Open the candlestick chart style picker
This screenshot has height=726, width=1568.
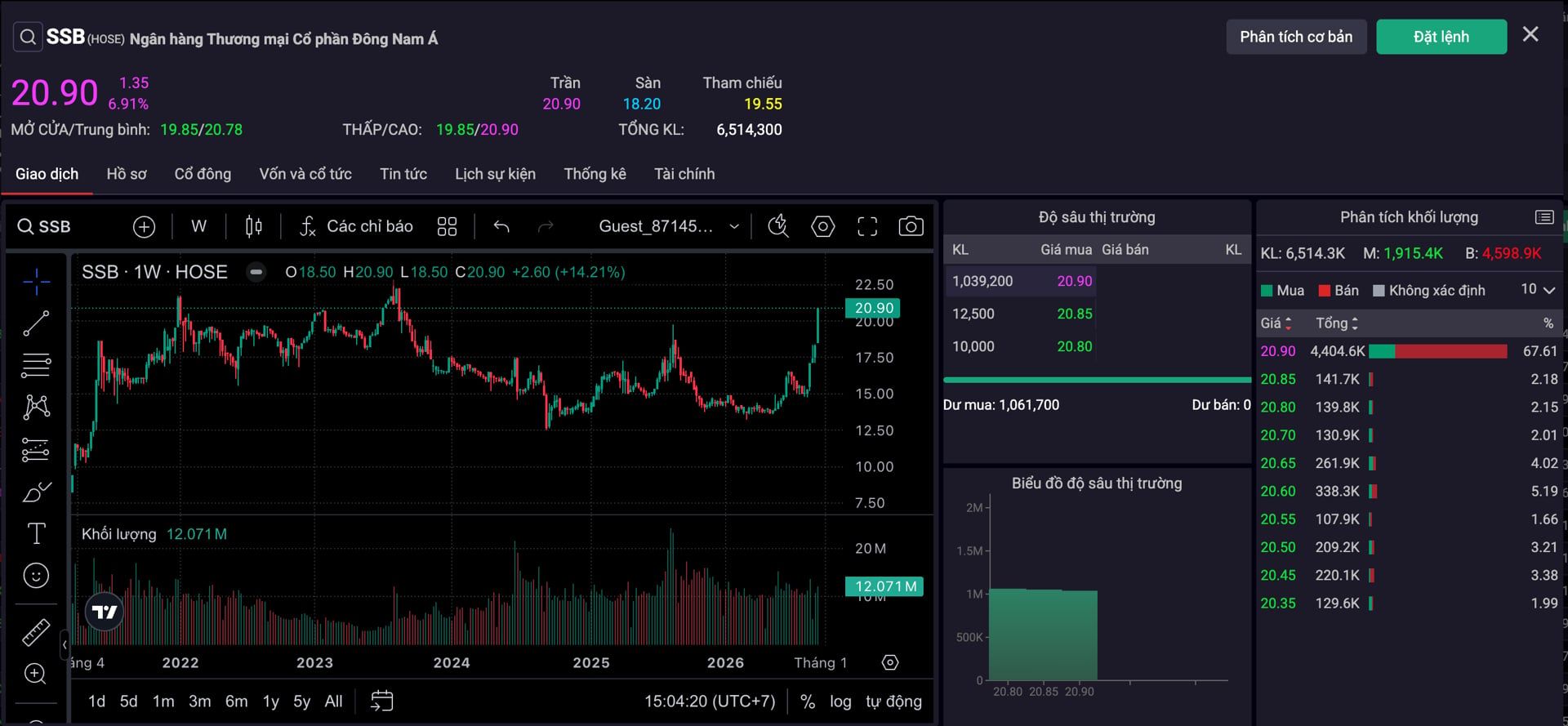tap(254, 226)
